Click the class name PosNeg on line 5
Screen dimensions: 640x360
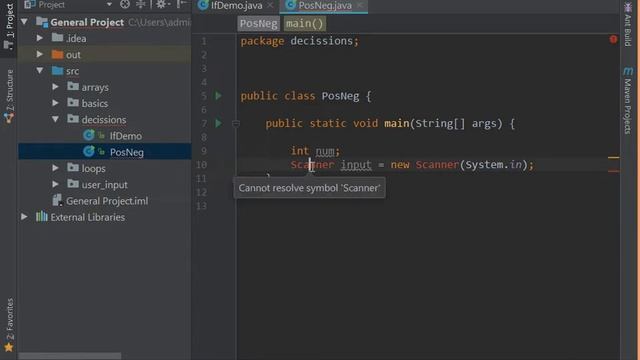[x=340, y=96]
